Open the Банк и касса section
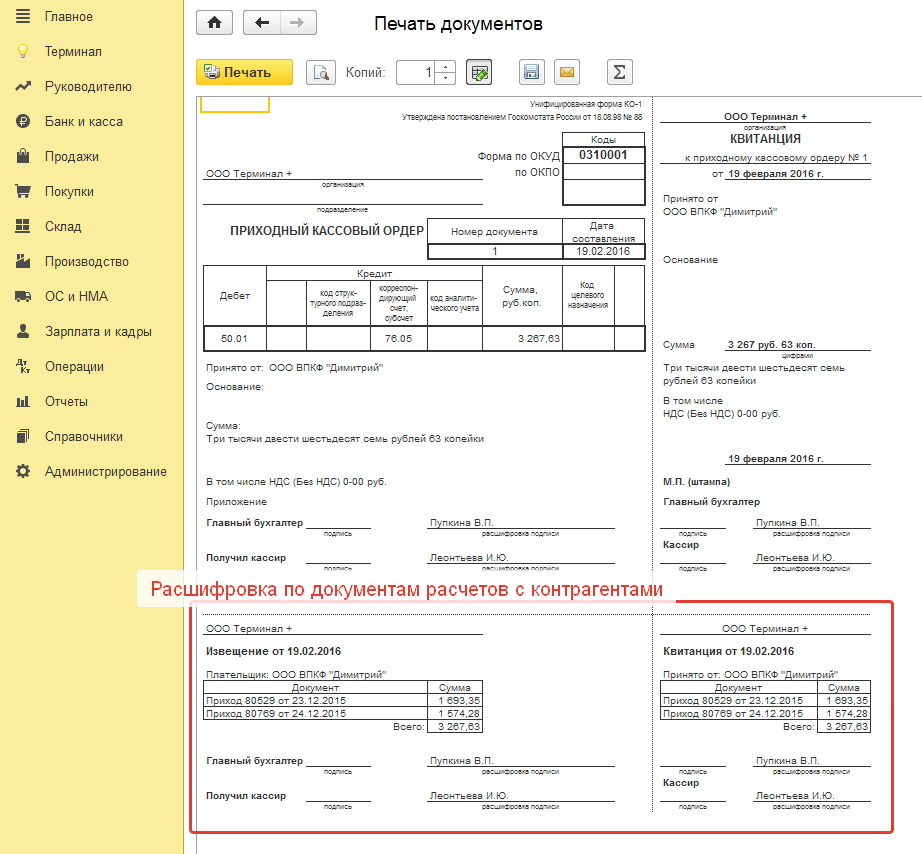 click(x=83, y=122)
